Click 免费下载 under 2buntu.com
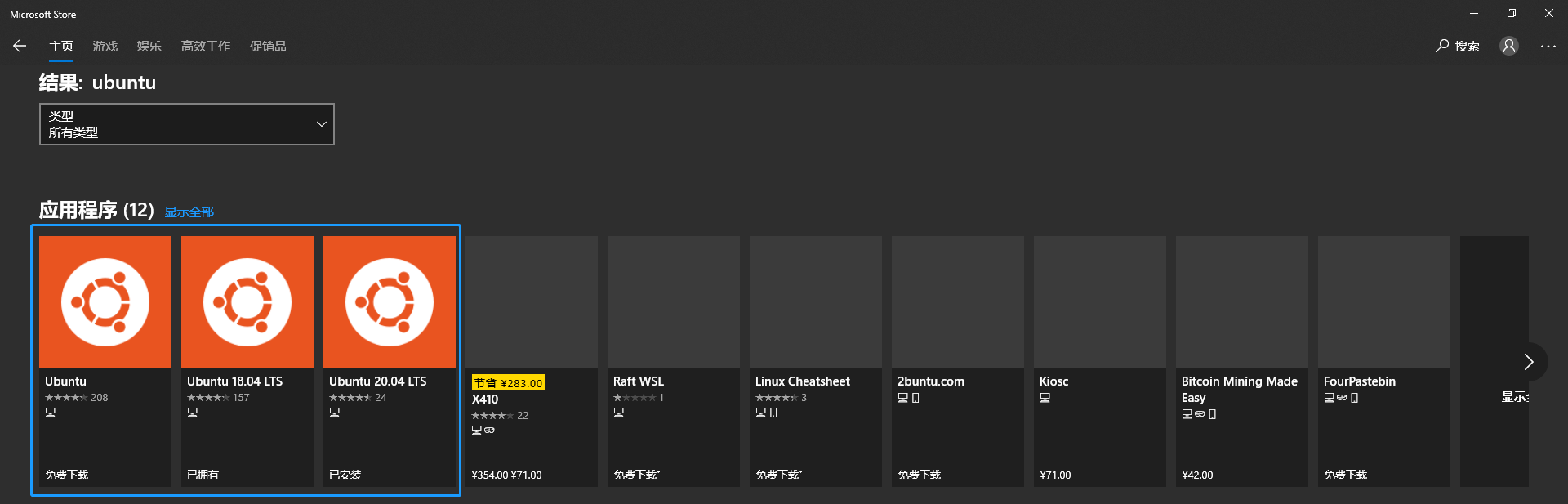 click(x=920, y=475)
